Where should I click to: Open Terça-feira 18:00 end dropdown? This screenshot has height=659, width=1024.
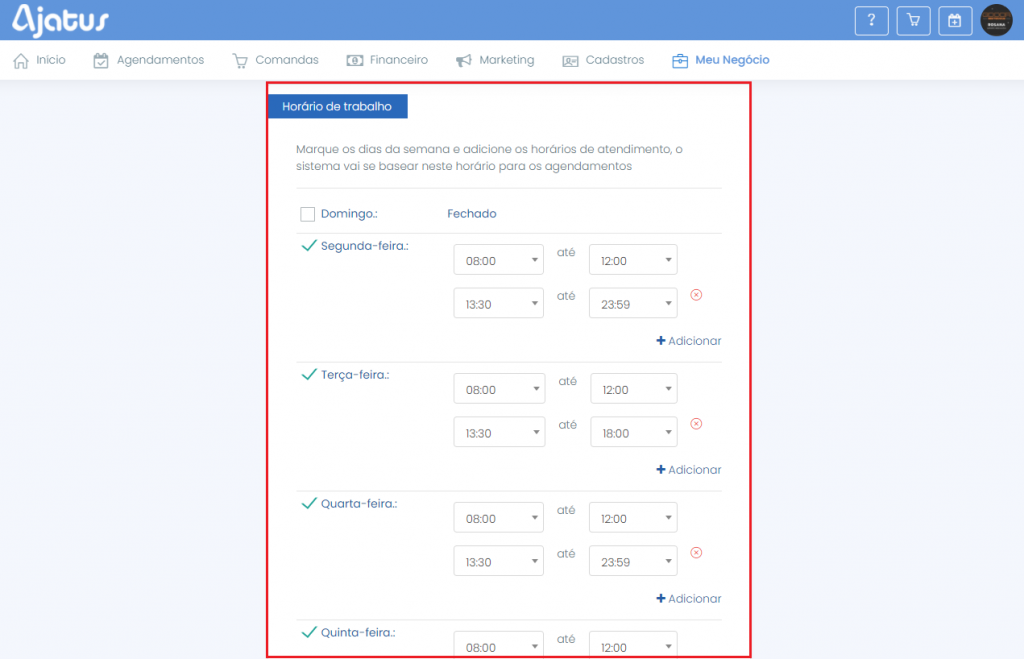click(x=633, y=432)
